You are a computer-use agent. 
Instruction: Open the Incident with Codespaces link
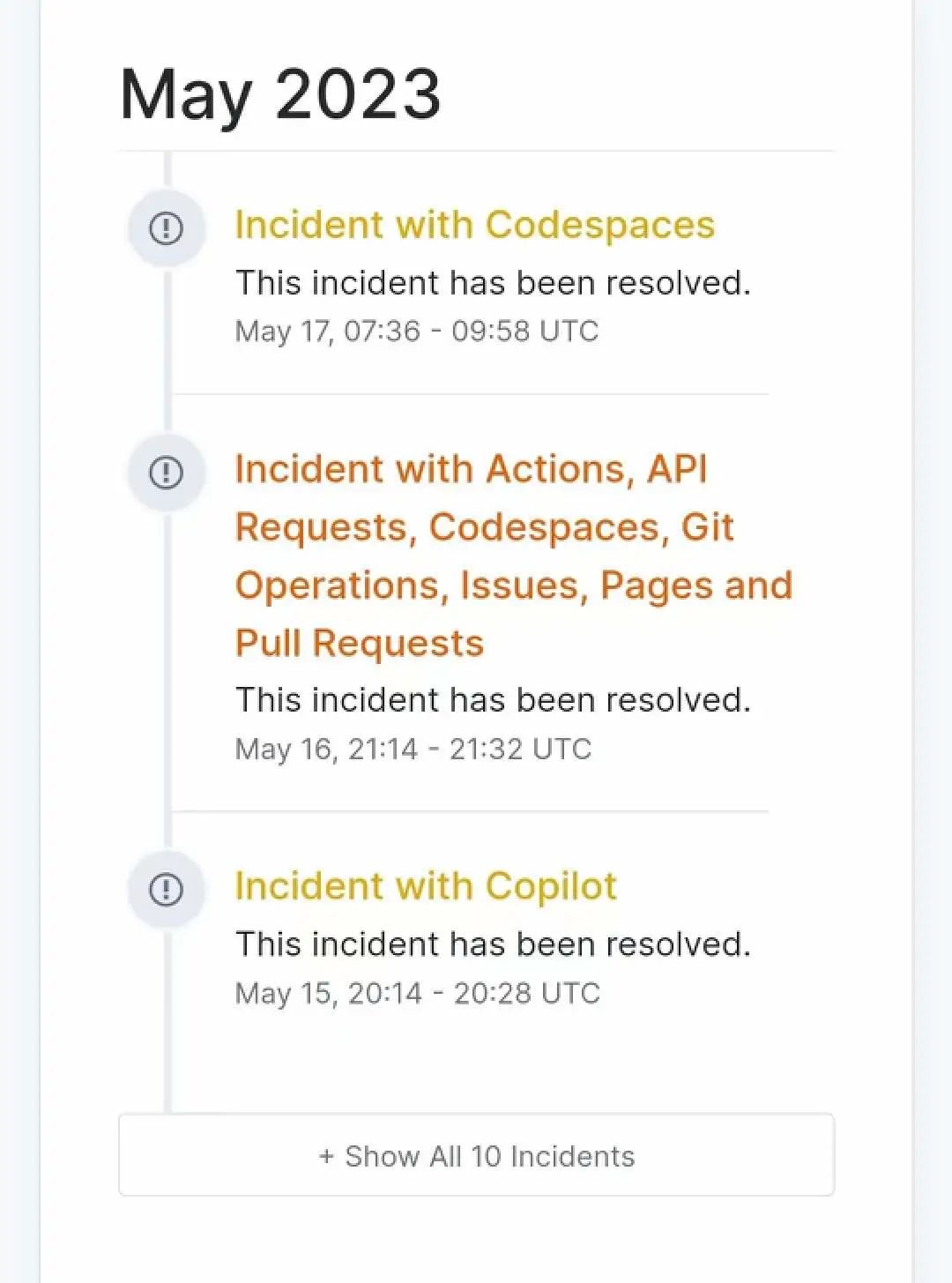pos(474,225)
